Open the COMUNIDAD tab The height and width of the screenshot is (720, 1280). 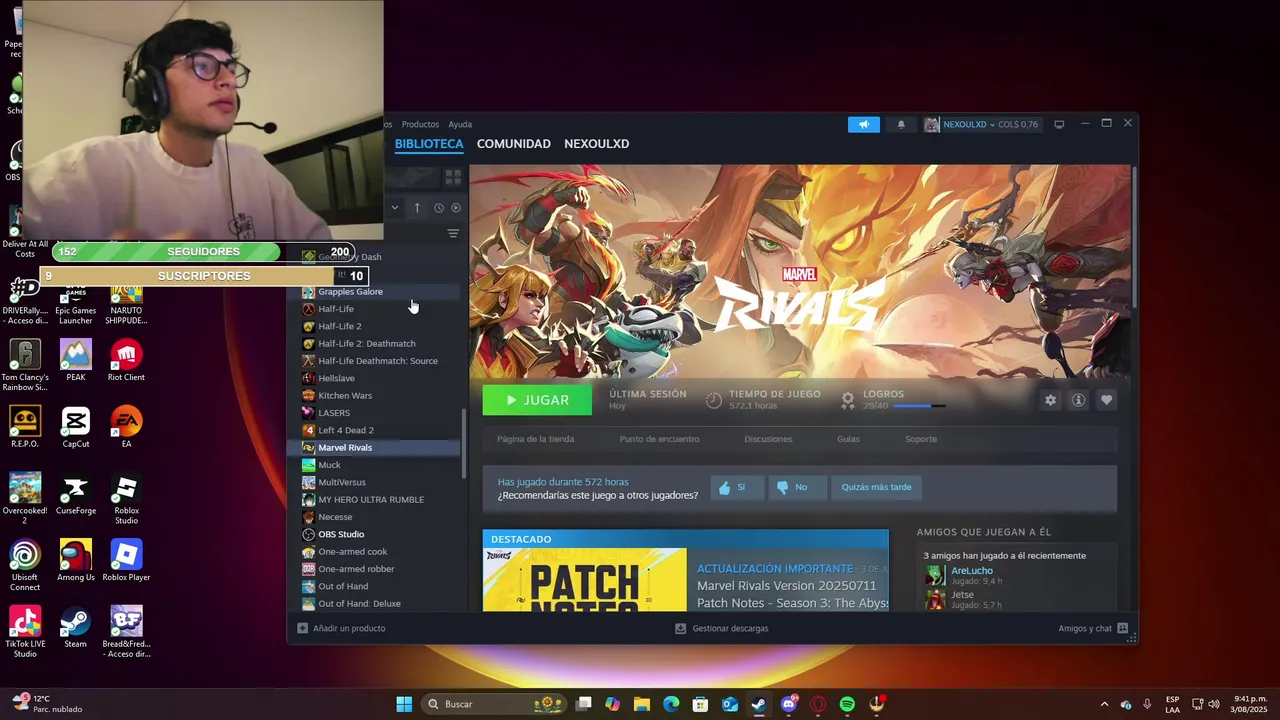[x=514, y=144]
